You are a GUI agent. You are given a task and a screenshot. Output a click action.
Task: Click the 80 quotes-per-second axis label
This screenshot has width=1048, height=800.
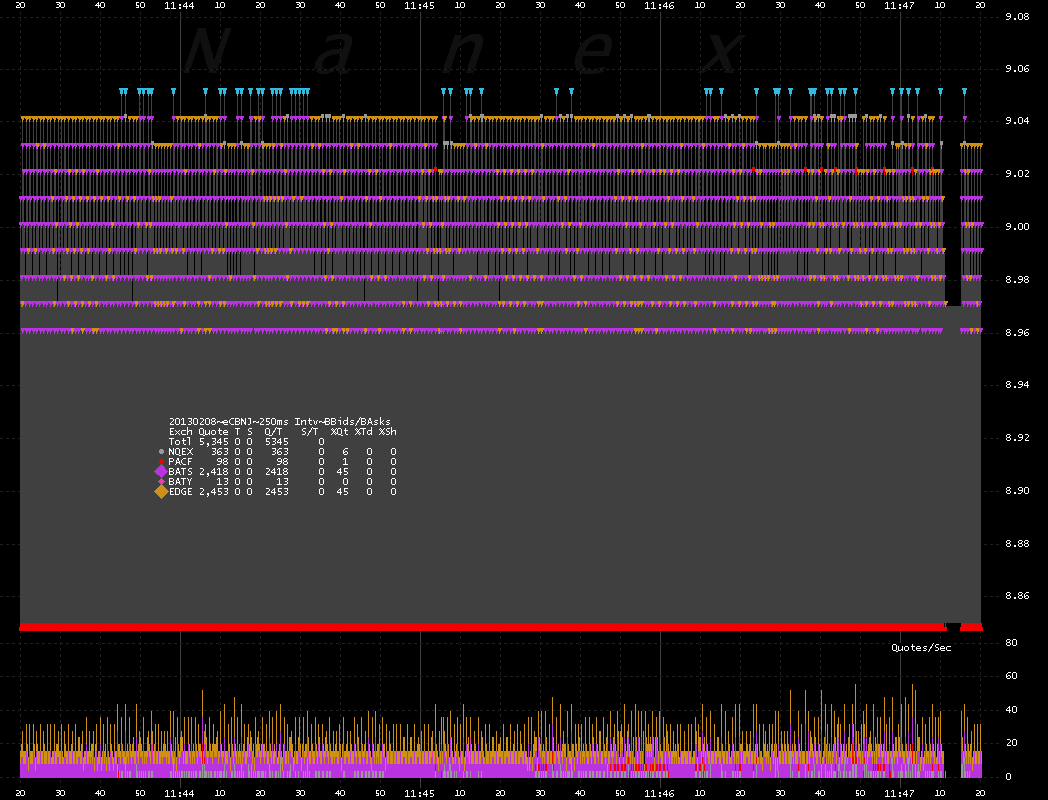click(1011, 642)
